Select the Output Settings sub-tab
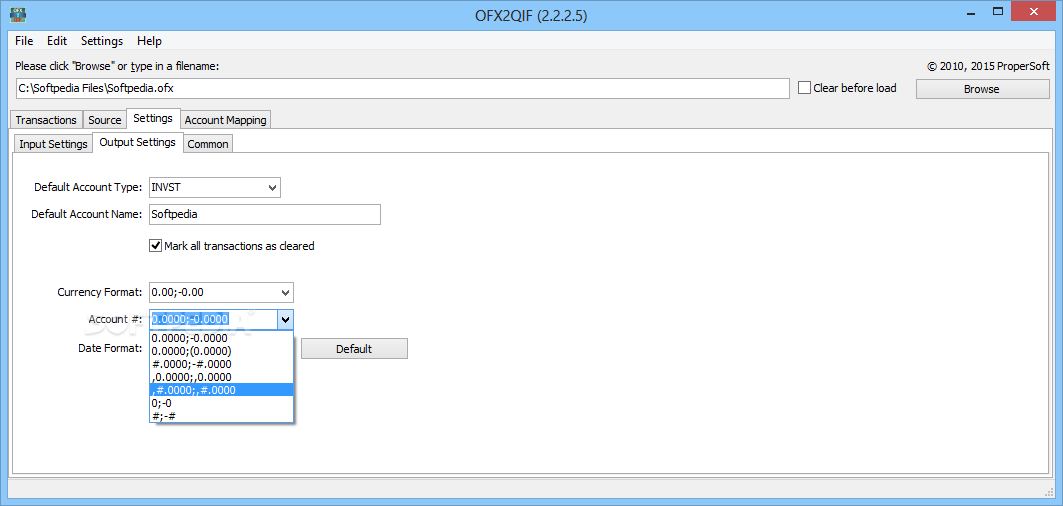This screenshot has height=506, width=1063. click(138, 142)
